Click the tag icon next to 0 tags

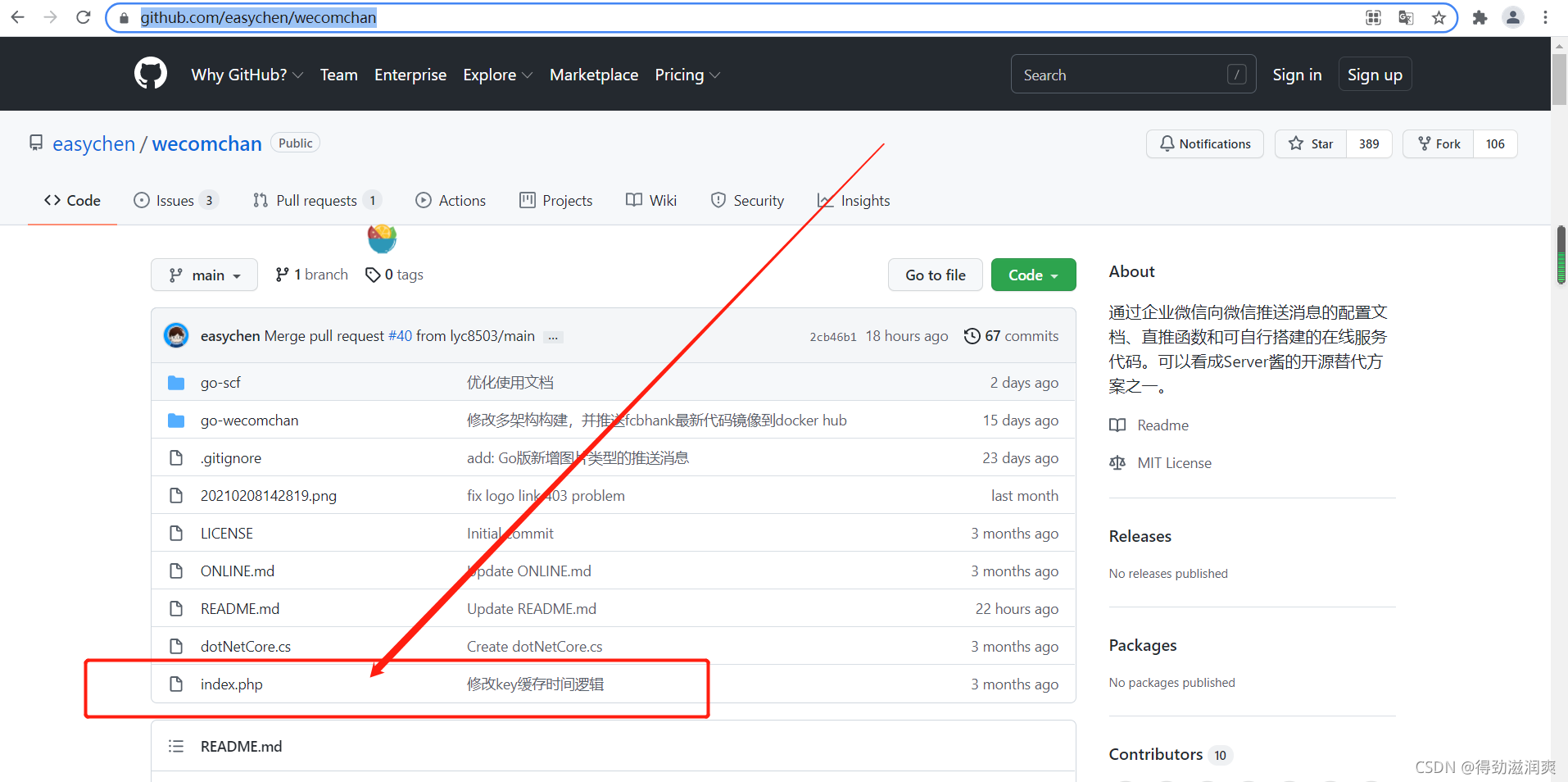(373, 275)
